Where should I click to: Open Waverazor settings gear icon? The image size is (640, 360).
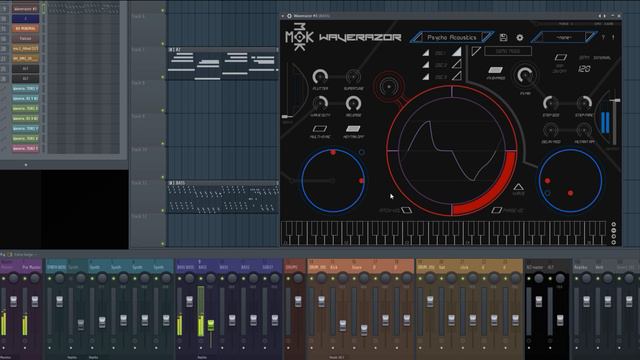click(x=519, y=38)
